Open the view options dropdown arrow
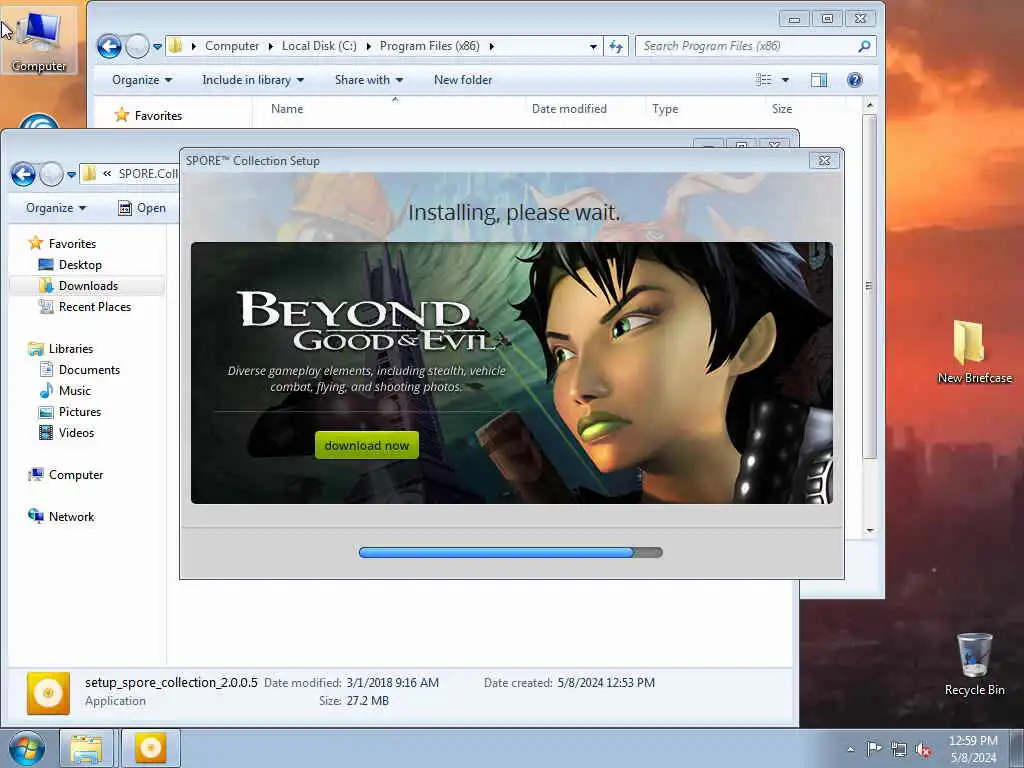The width and height of the screenshot is (1024, 768). click(785, 80)
